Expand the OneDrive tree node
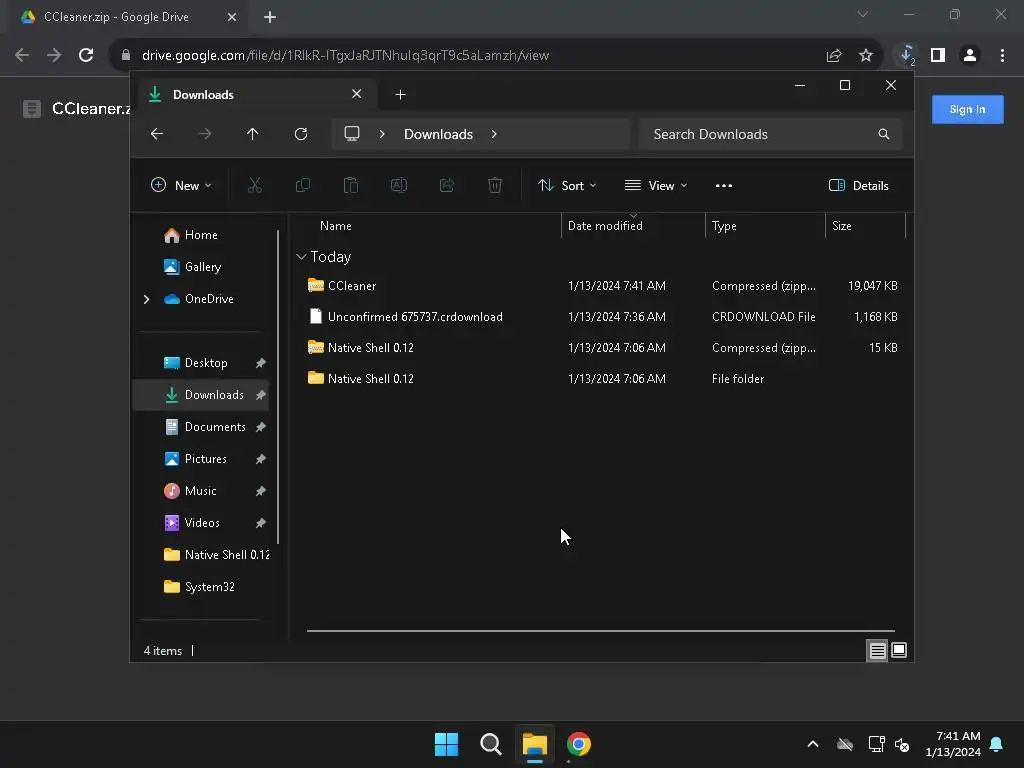 [x=146, y=299]
